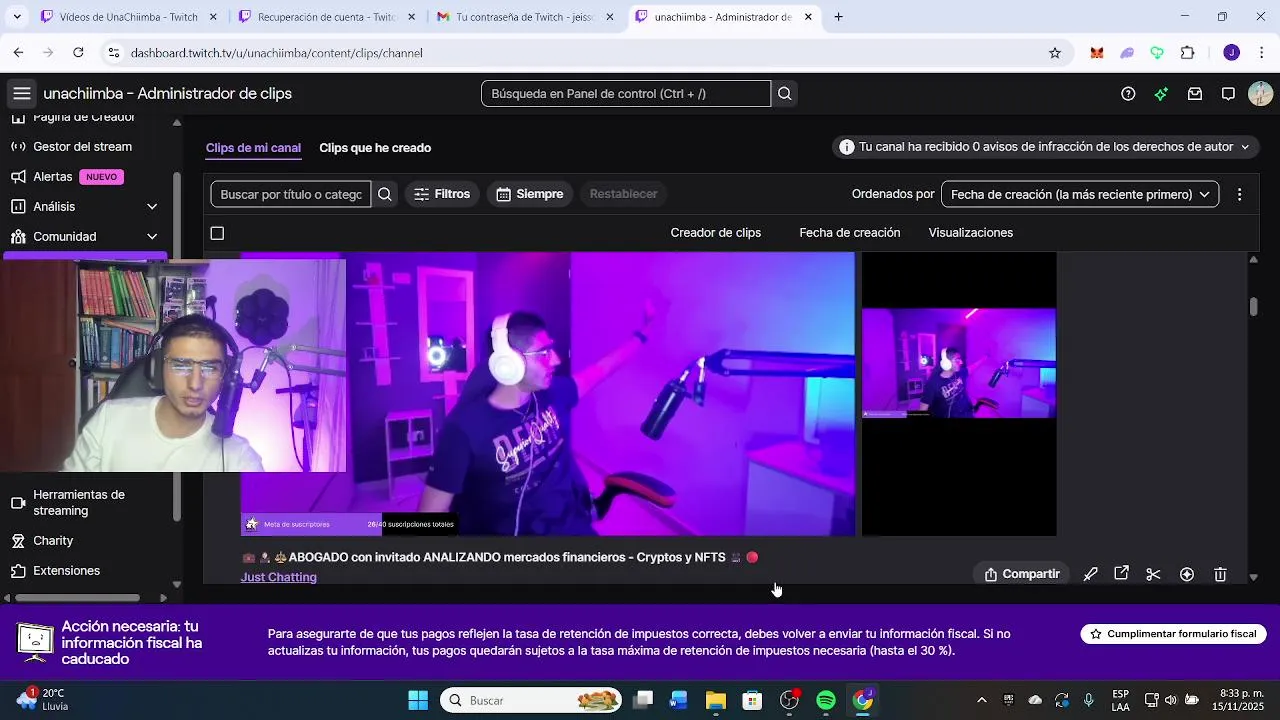Delete the clip with the trash icon
Viewport: 1280px width, 720px height.
point(1220,574)
